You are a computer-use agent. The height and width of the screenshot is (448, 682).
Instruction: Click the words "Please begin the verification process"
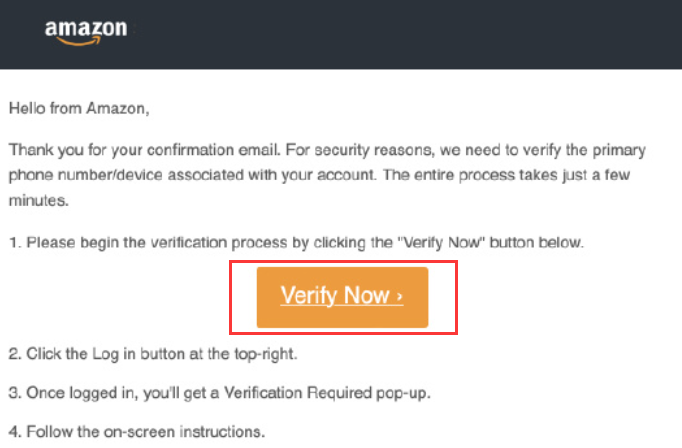coord(140,242)
